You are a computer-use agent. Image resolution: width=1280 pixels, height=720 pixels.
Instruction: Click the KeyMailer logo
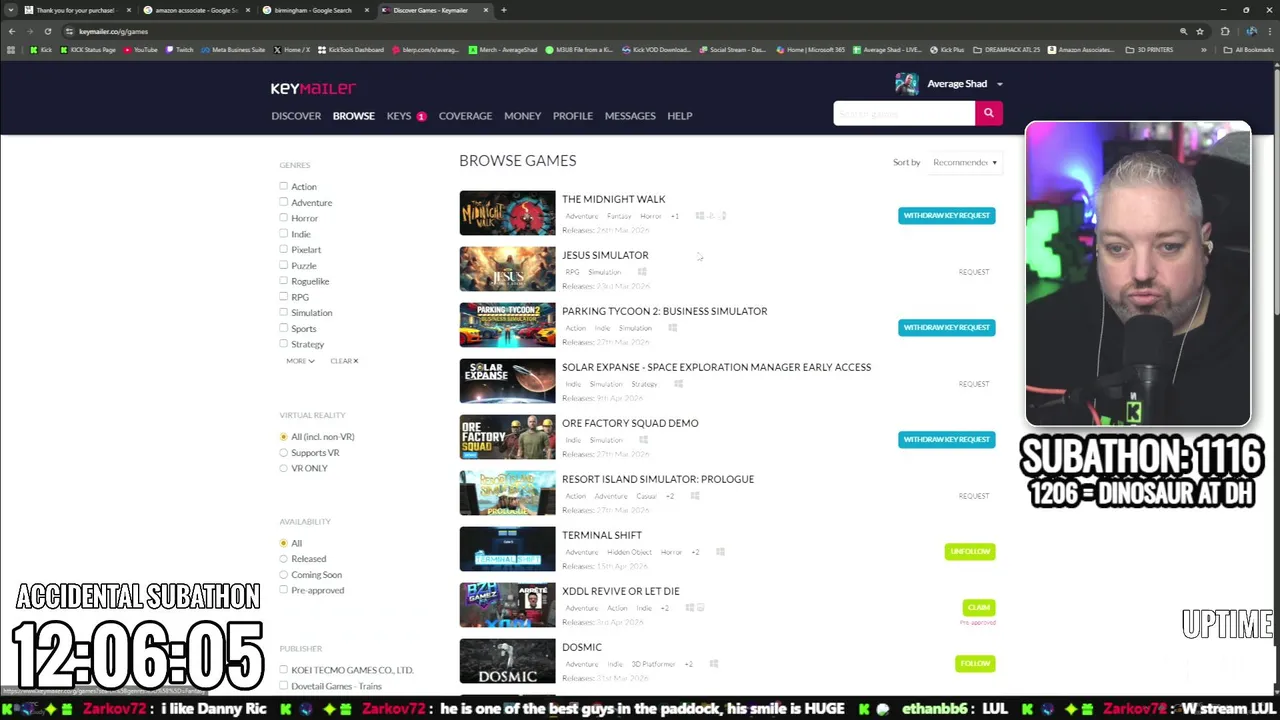coord(313,88)
